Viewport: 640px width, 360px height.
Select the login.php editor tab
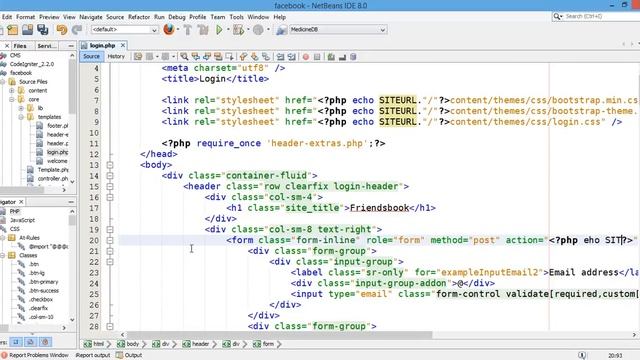(102, 46)
